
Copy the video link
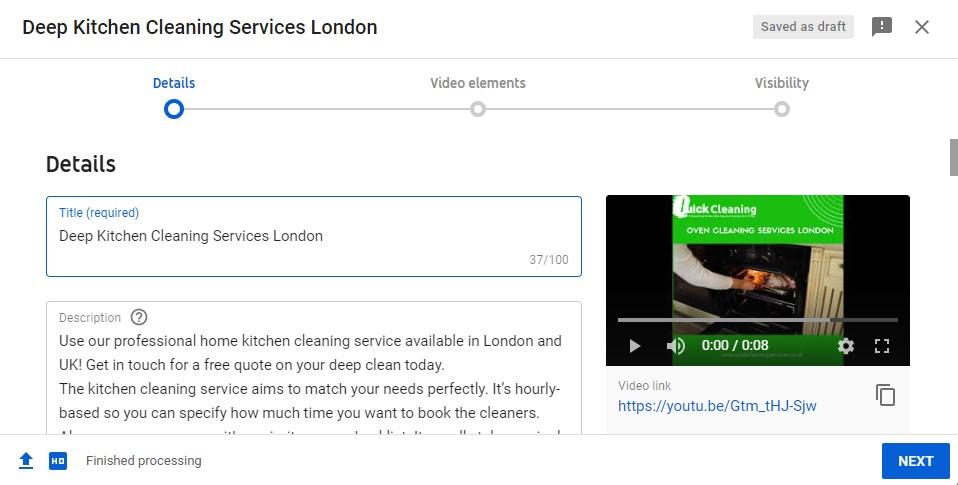(885, 395)
